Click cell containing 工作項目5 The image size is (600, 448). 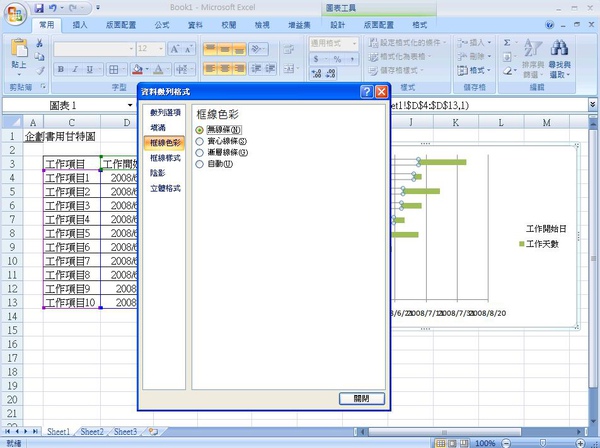click(72, 233)
